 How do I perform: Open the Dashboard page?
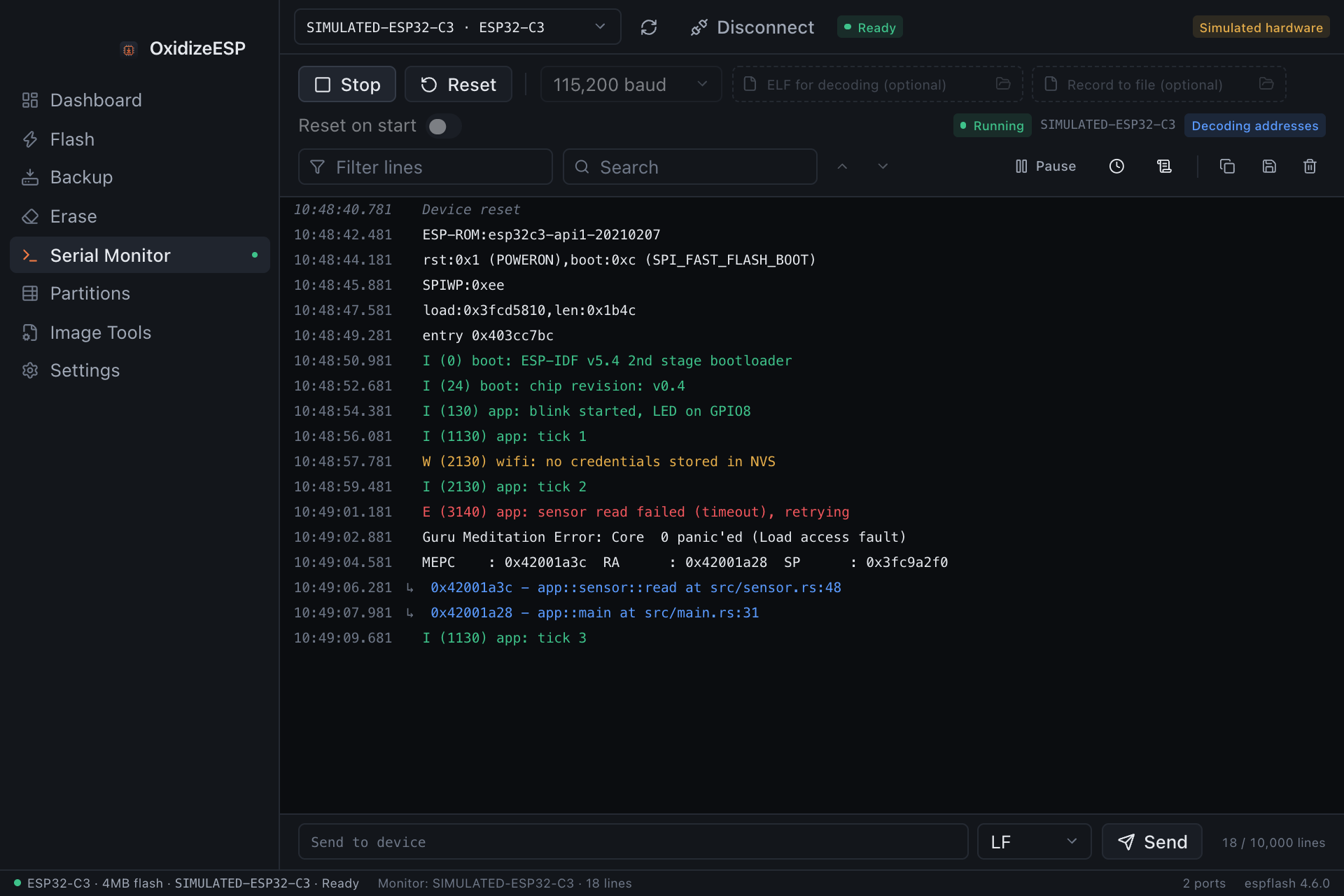coord(140,100)
